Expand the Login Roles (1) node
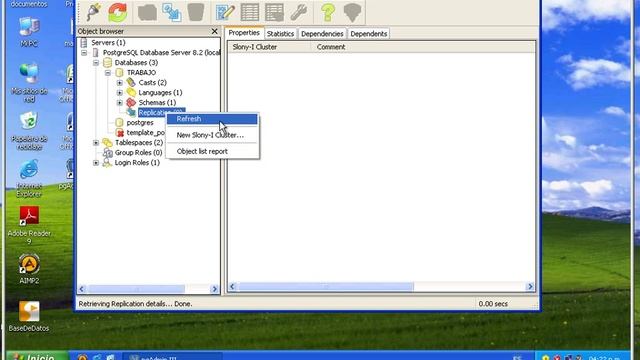The width and height of the screenshot is (640, 360). pyautogui.click(x=96, y=163)
